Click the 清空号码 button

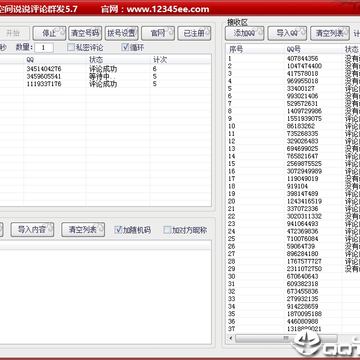click(x=85, y=33)
